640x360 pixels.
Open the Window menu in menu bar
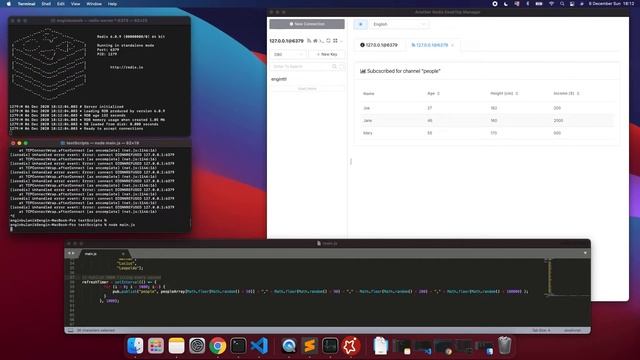click(94, 4)
